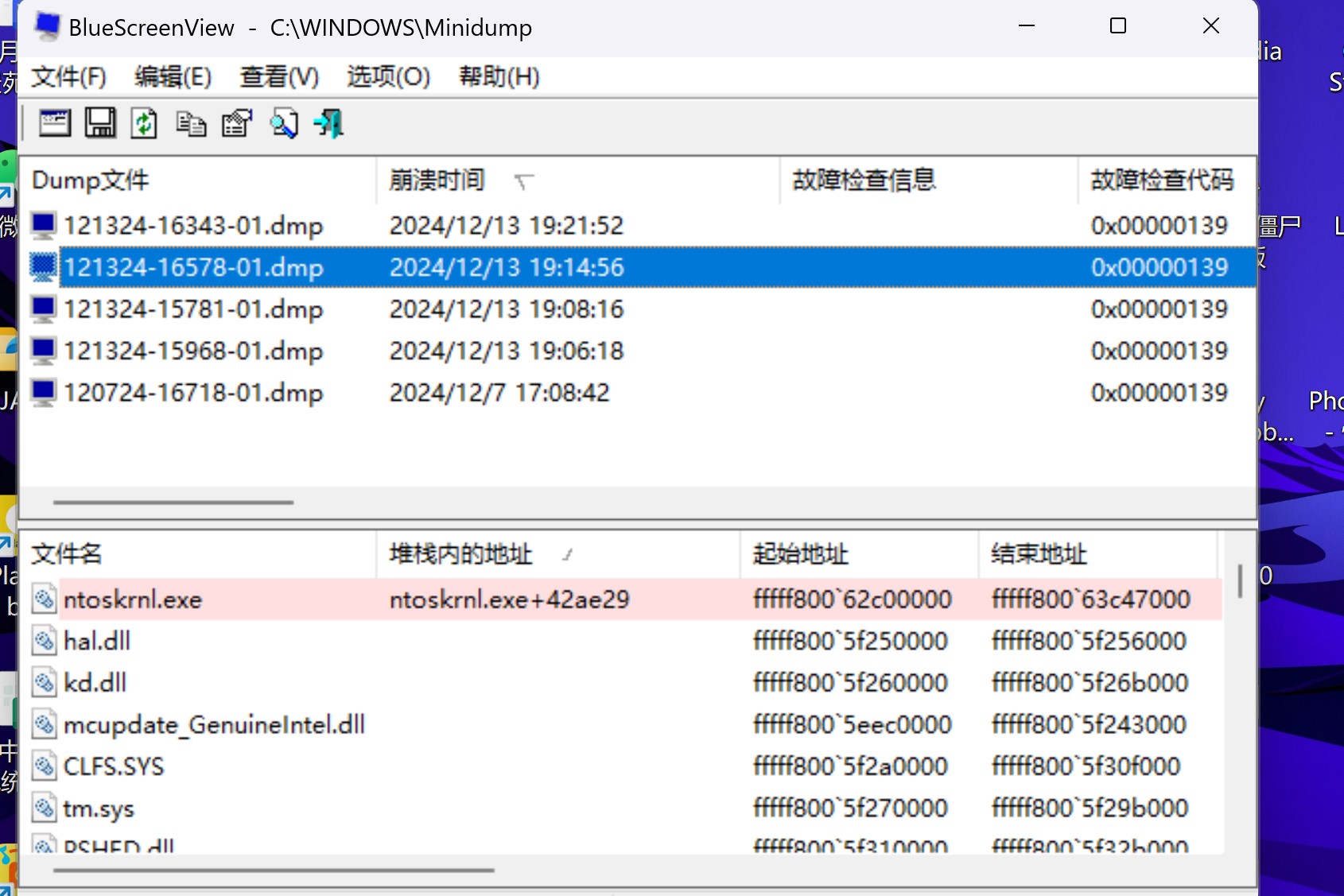Copy selected items with the copy icon
Image resolution: width=1344 pixels, height=896 pixels.
coord(190,123)
